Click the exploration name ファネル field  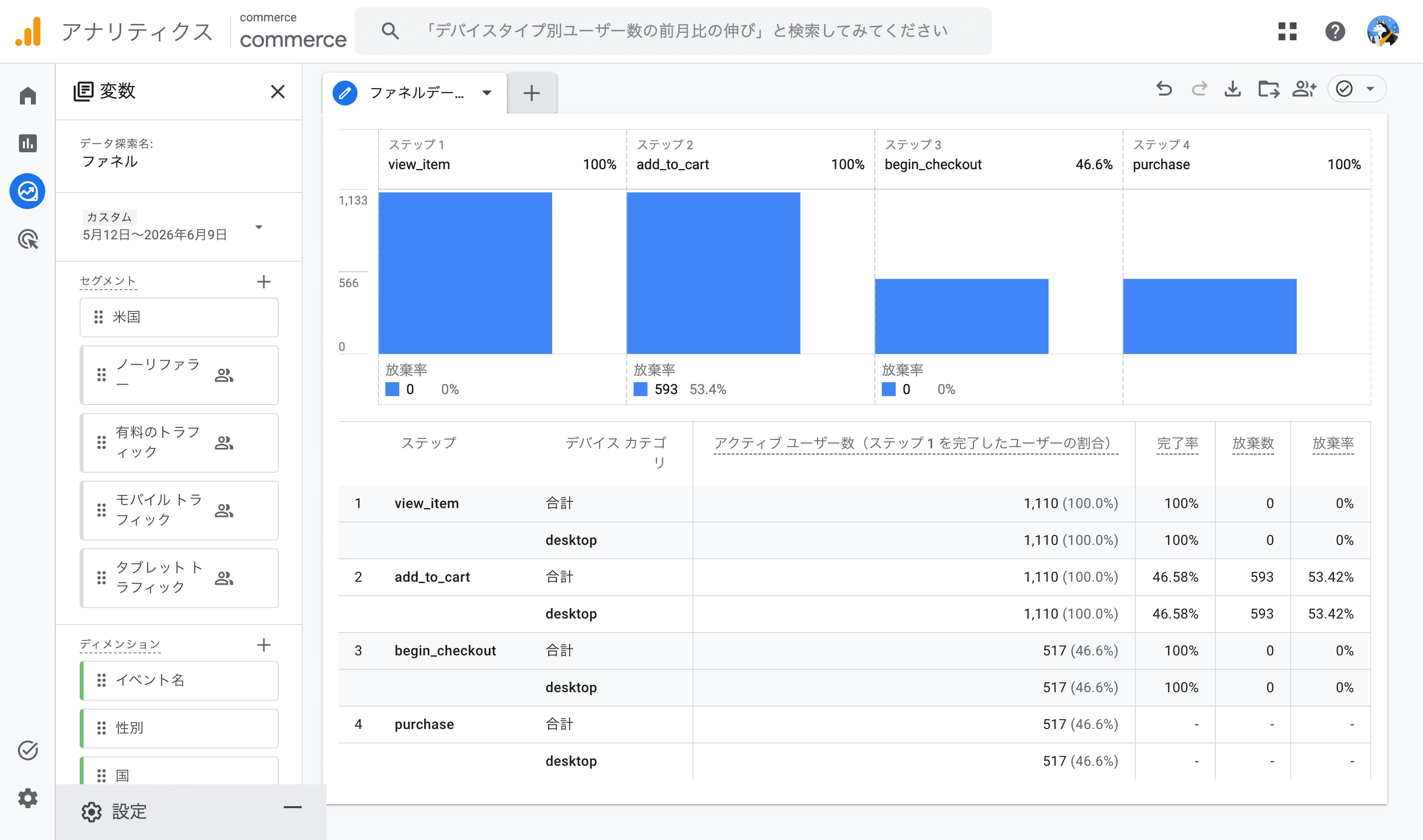point(111,162)
